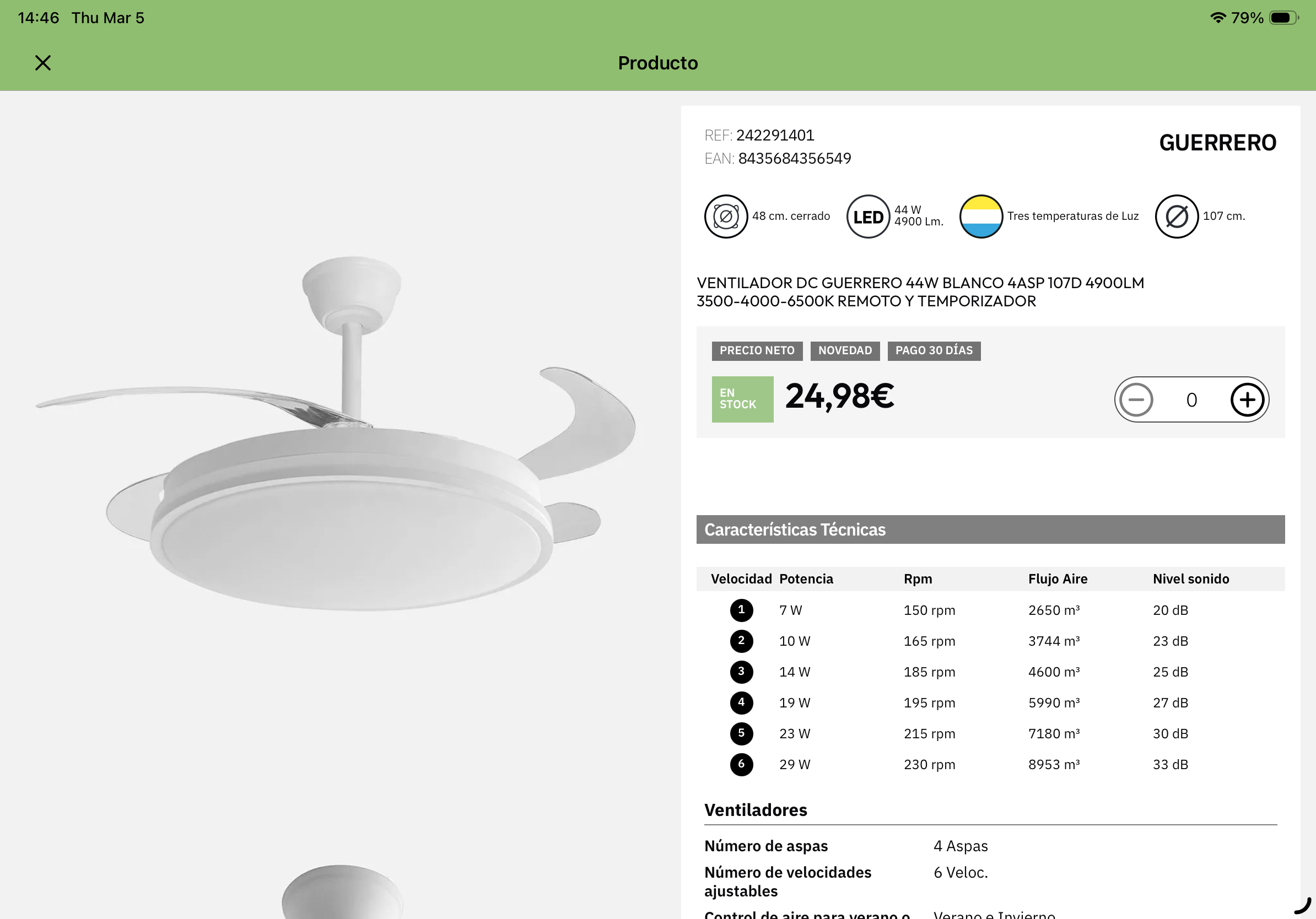1316x919 pixels.
Task: Click speed badge 6 in the specs table
Action: click(741, 764)
